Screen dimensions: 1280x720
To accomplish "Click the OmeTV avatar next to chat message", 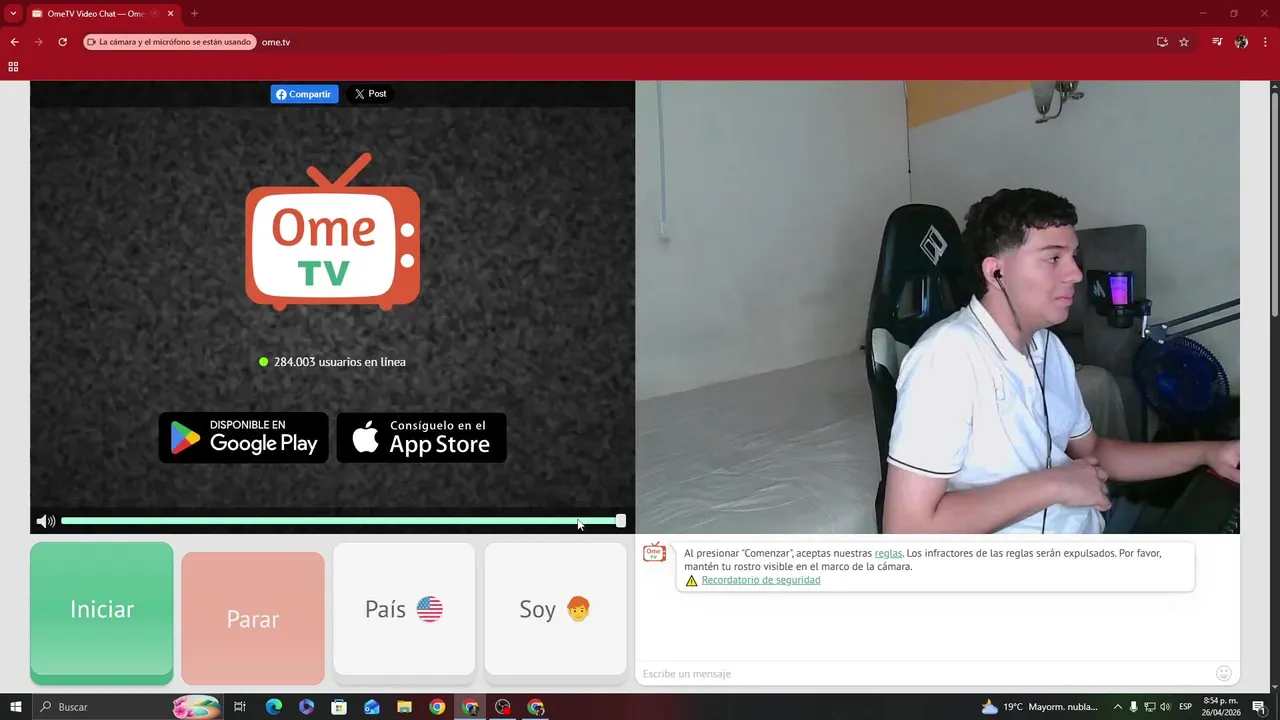I will pos(655,552).
